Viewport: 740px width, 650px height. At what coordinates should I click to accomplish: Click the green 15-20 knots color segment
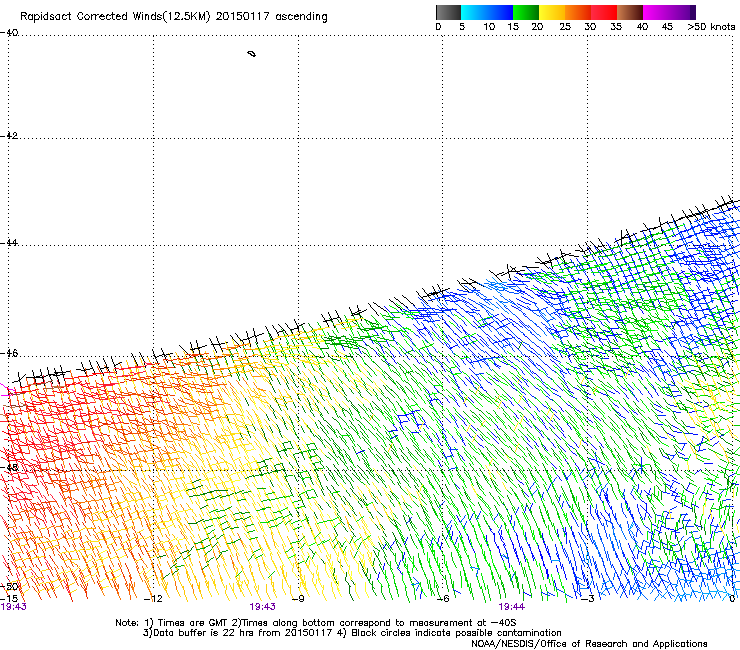click(x=526, y=12)
